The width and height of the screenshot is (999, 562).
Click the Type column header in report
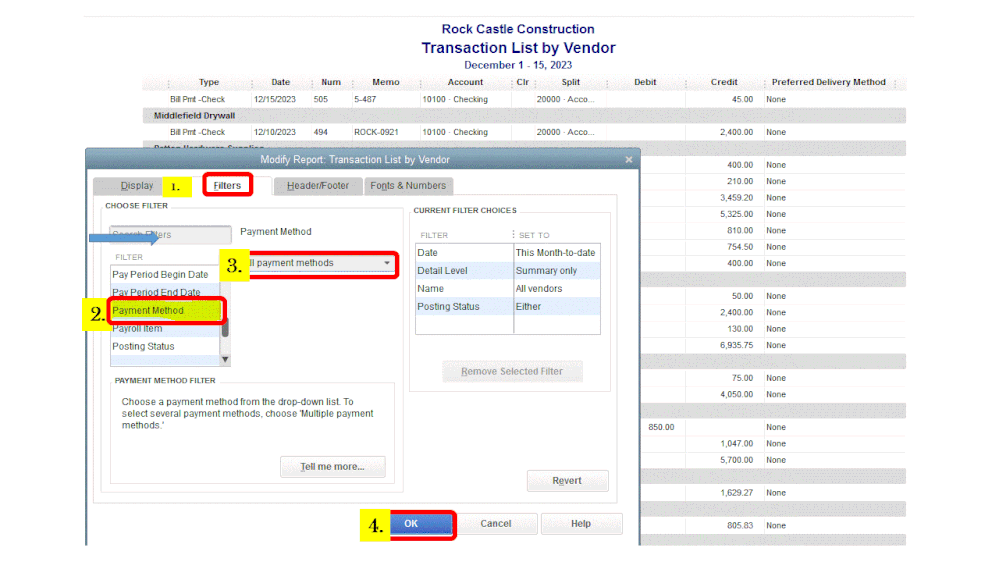(209, 82)
